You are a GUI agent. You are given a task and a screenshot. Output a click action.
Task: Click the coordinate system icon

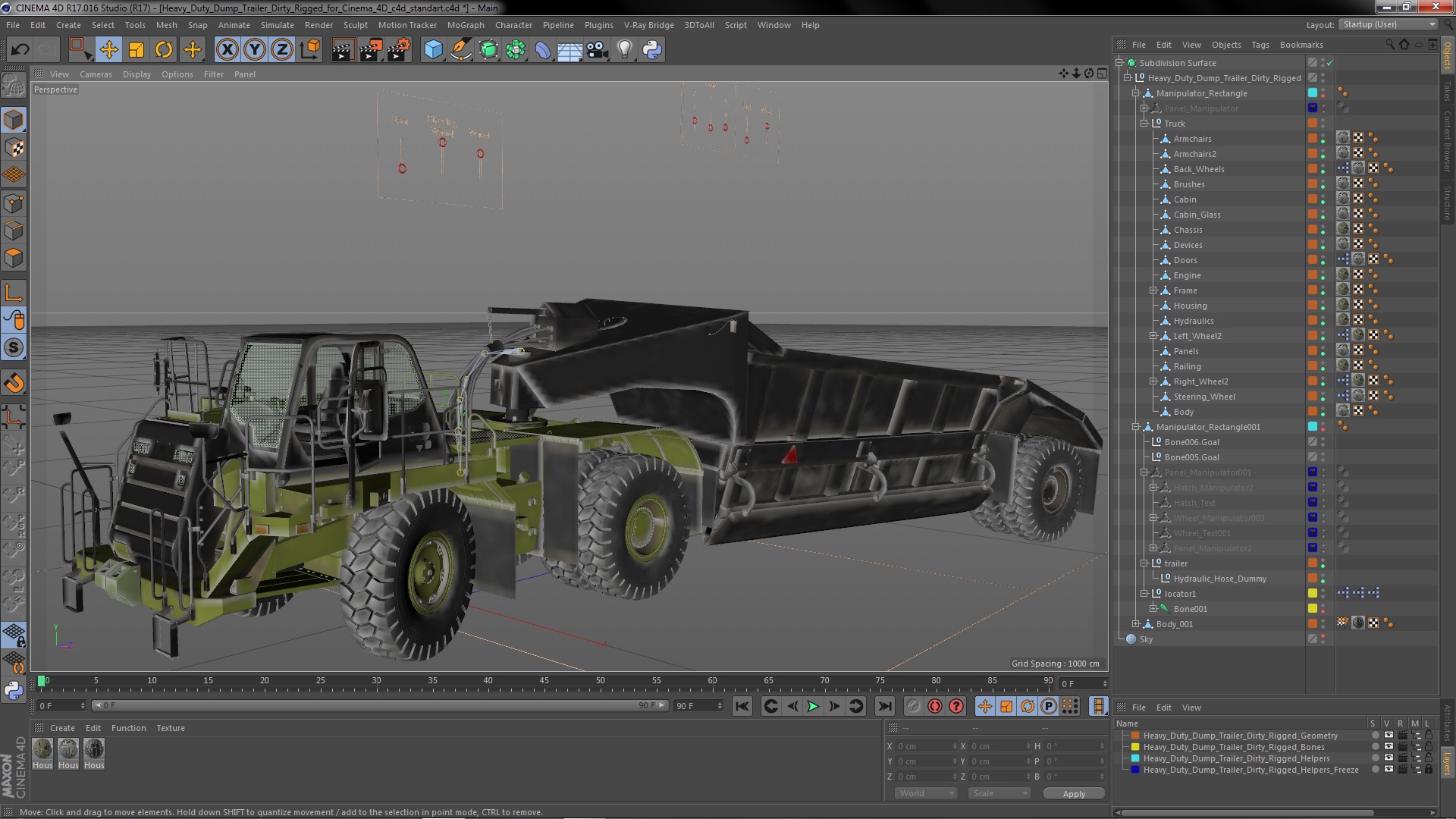310,50
